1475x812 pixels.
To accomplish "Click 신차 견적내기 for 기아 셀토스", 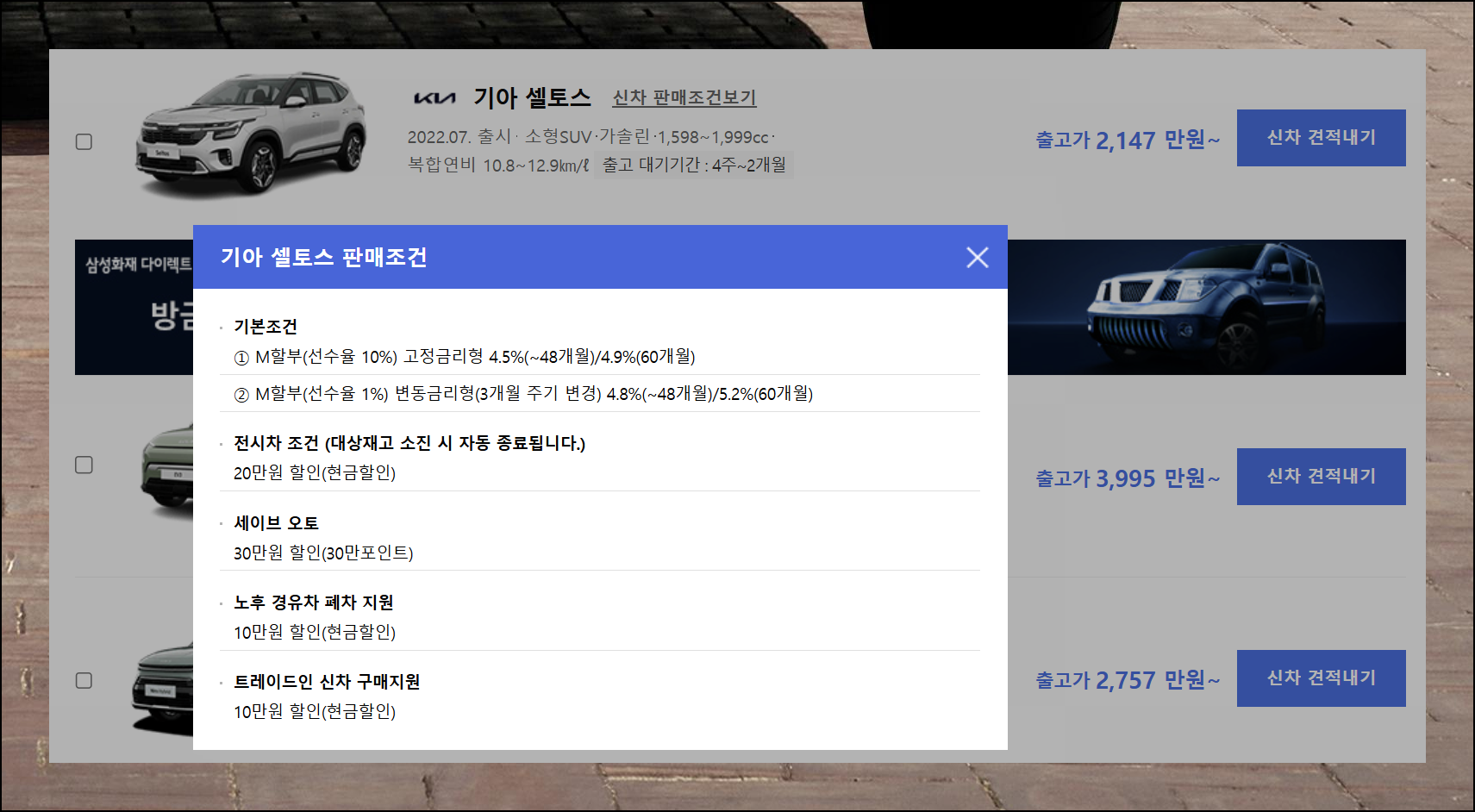I will [1321, 138].
